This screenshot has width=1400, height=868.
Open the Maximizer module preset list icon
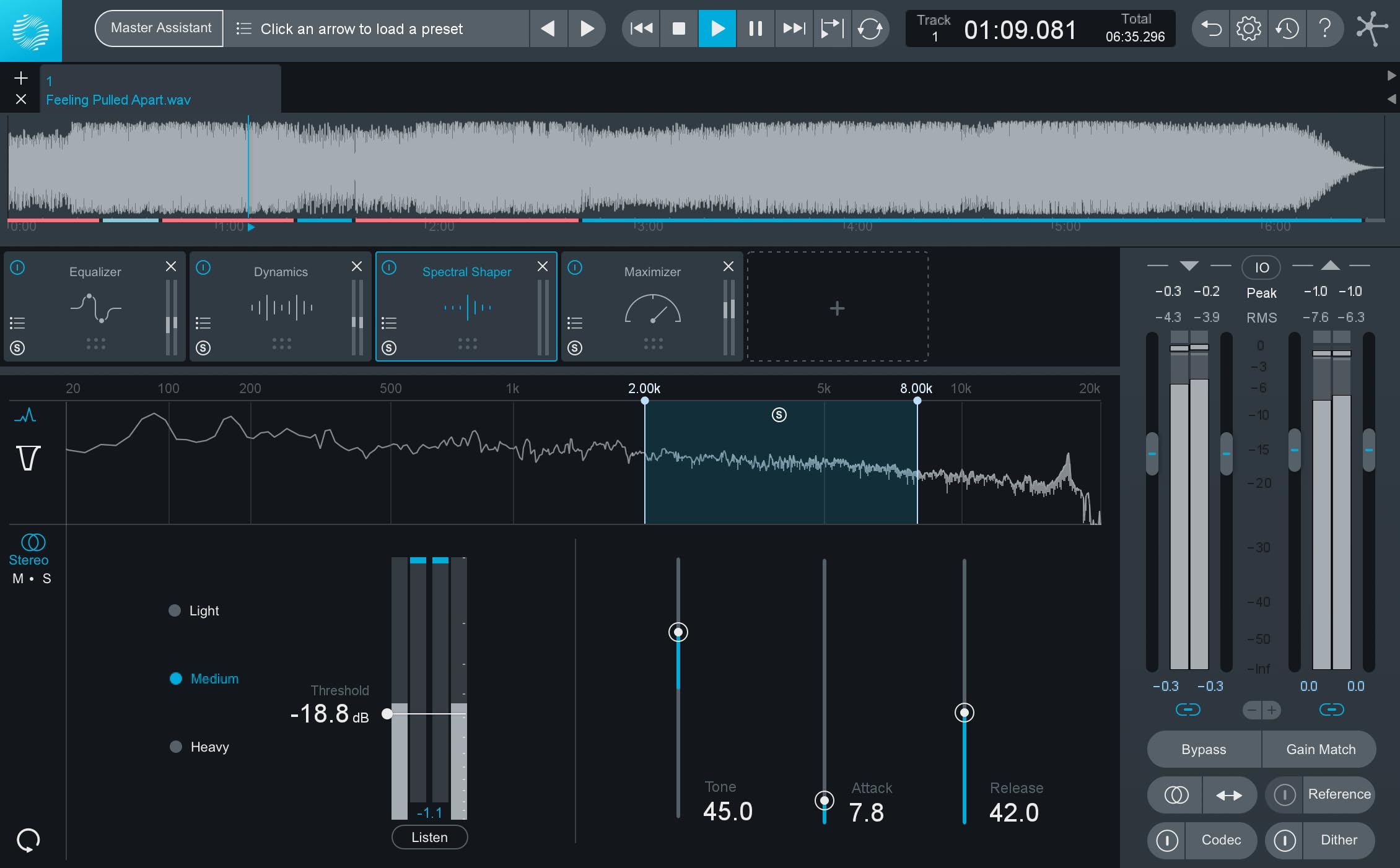pyautogui.click(x=574, y=323)
